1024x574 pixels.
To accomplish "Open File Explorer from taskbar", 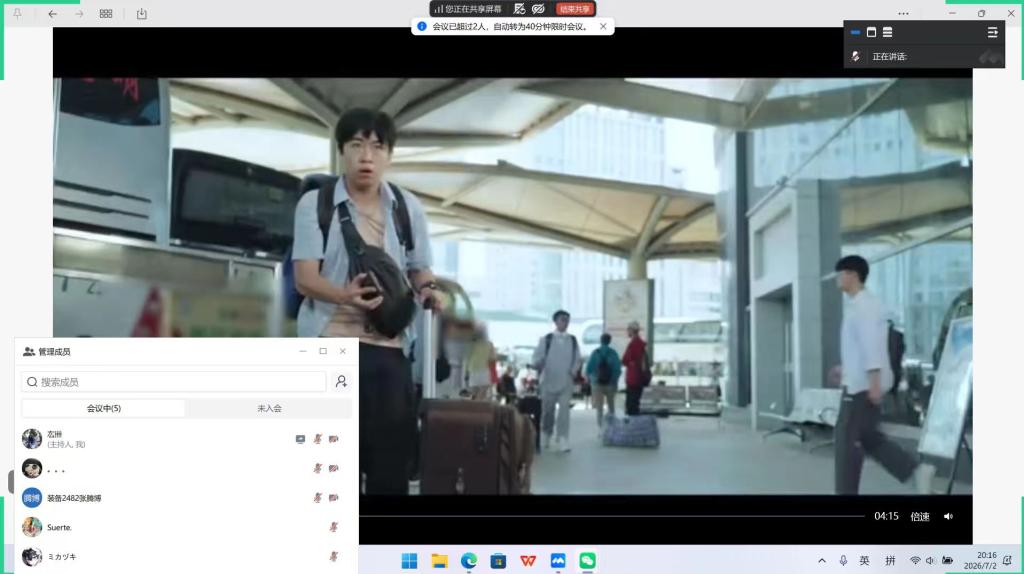I will coord(439,560).
